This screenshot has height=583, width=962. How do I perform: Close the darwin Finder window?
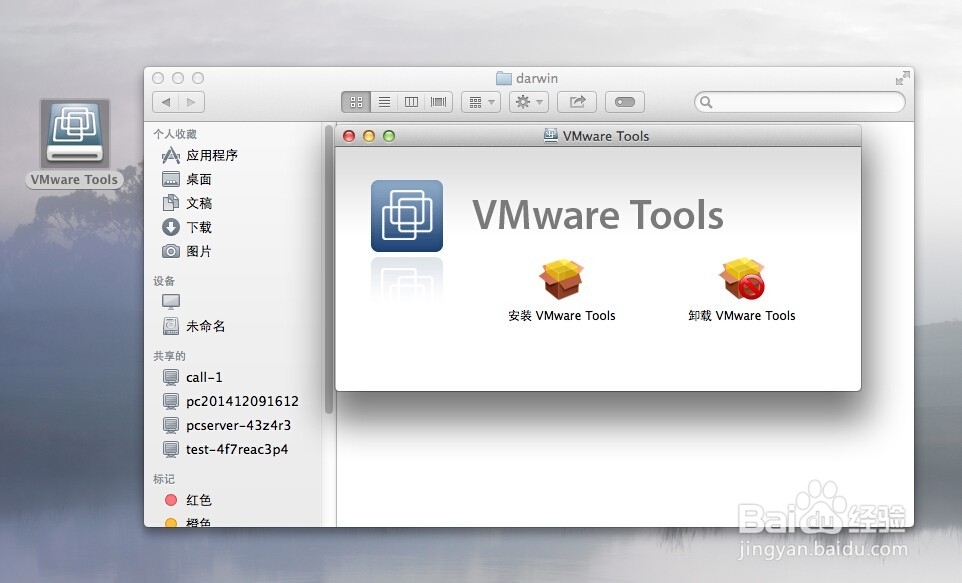tap(158, 78)
